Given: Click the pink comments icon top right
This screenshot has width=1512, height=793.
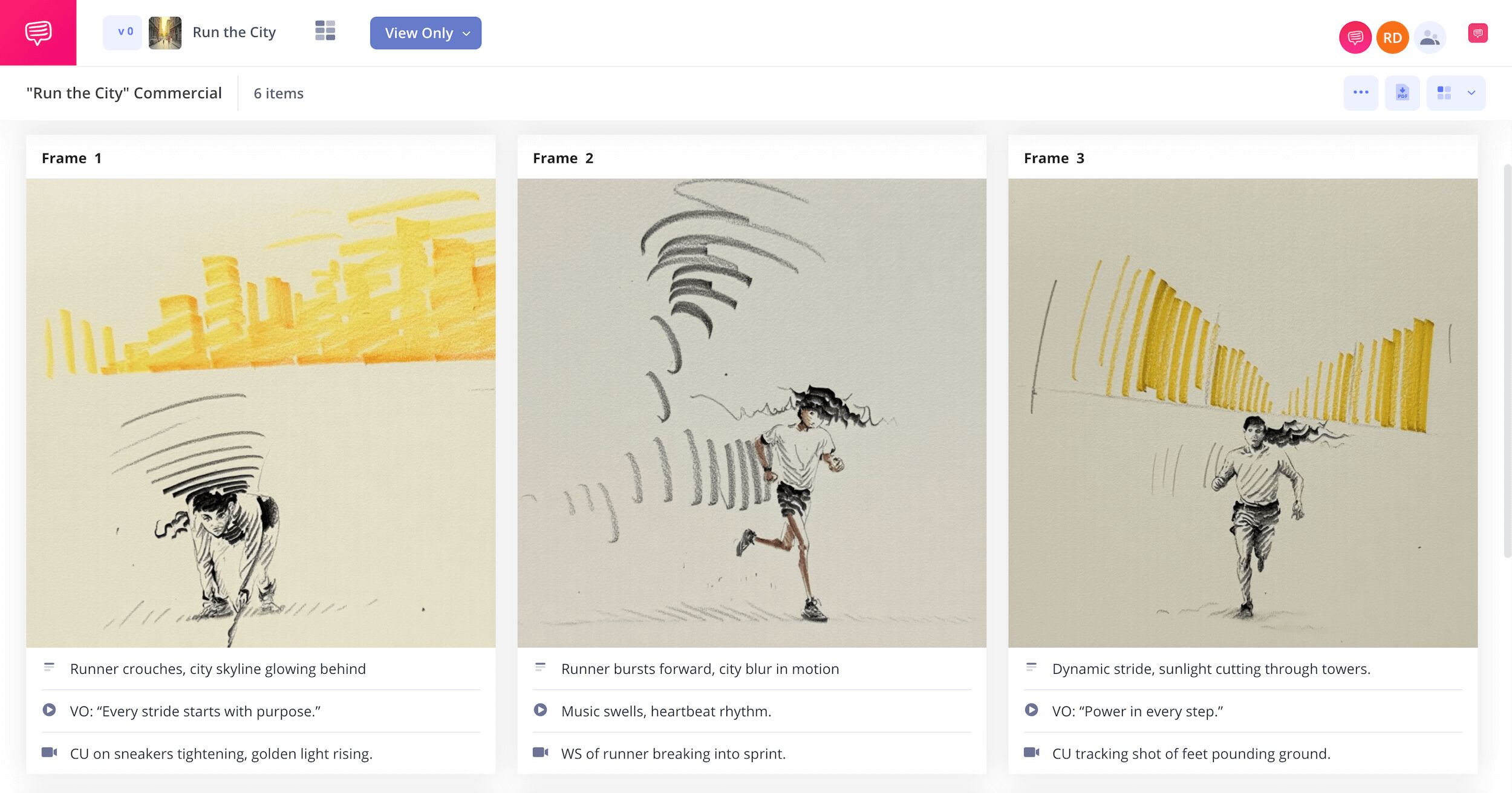Looking at the screenshot, I should coord(1478,33).
